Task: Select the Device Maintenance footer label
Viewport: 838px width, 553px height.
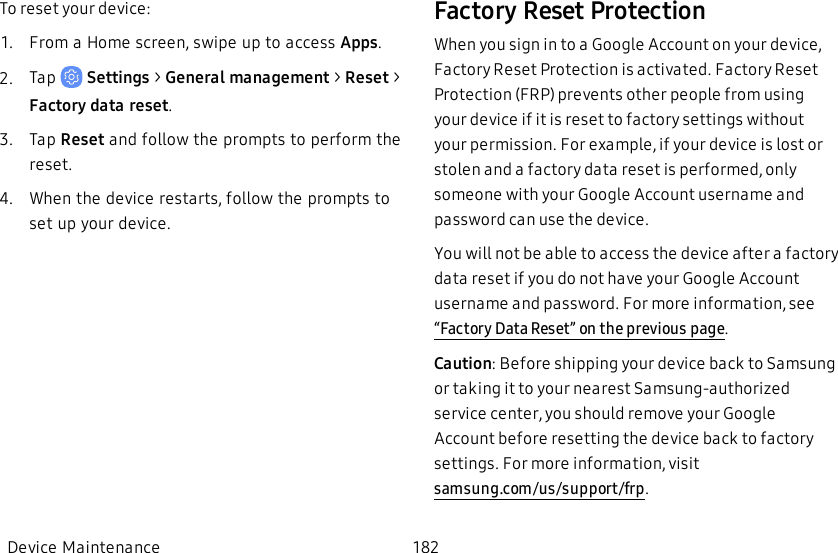Action: click(83, 547)
